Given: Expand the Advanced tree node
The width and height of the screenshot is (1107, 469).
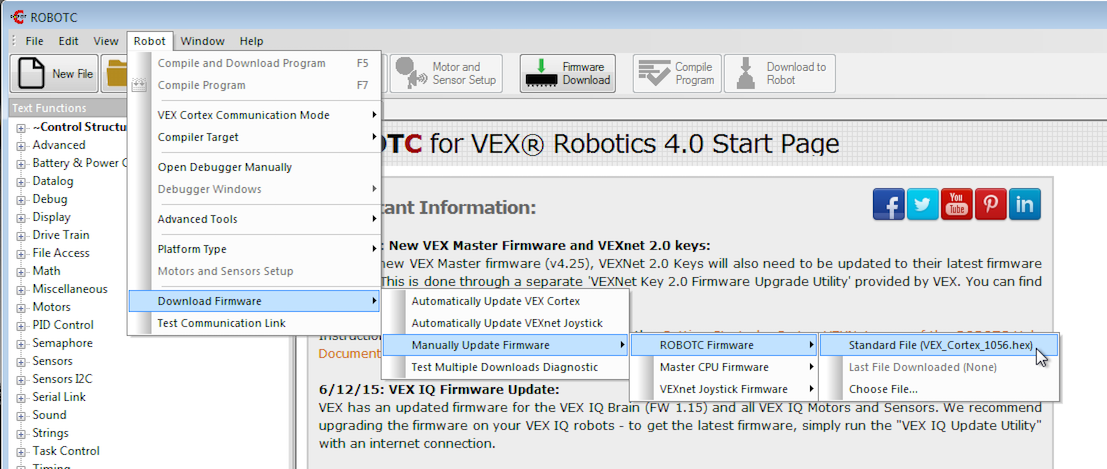Looking at the screenshot, I should click(x=21, y=146).
